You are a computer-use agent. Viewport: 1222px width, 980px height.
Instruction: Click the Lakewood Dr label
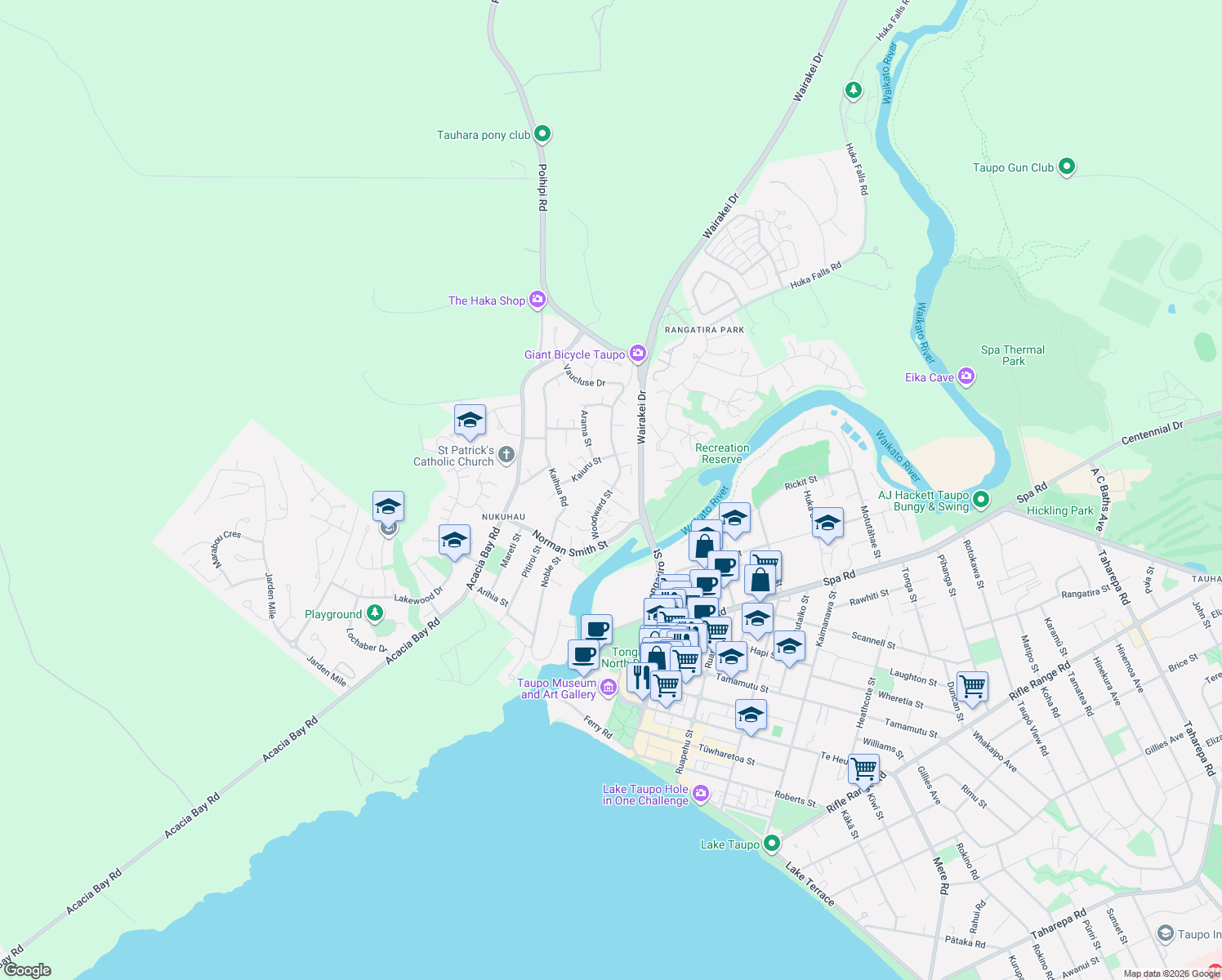tap(418, 596)
